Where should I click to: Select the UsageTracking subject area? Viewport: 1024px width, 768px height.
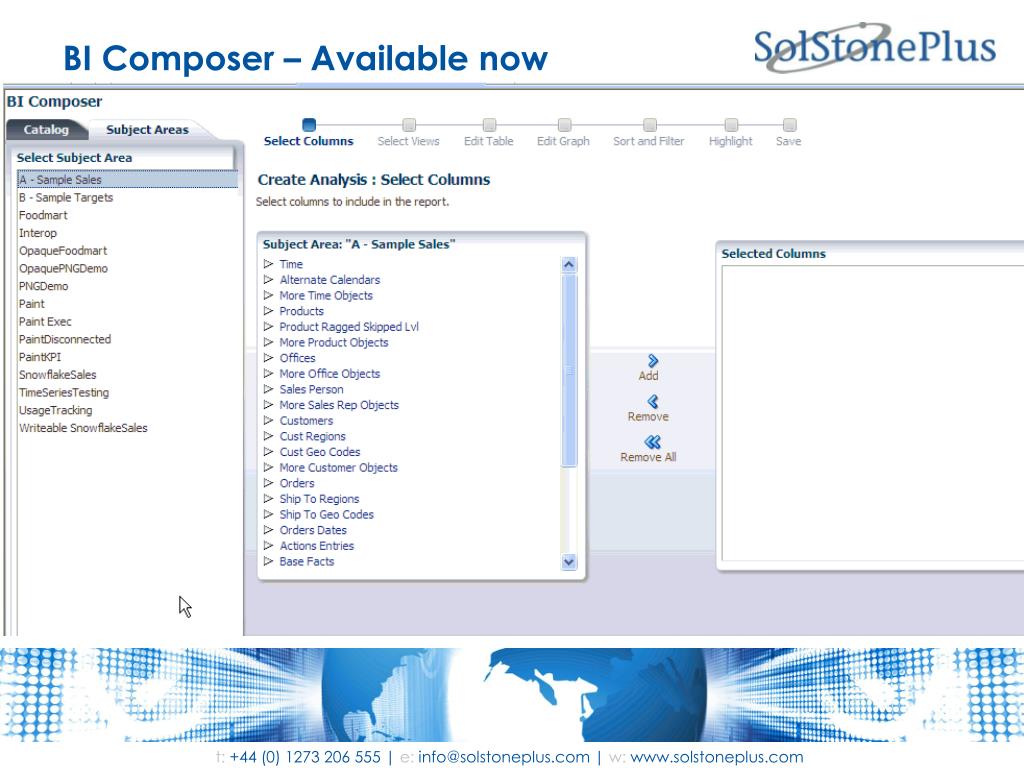pyautogui.click(x=56, y=410)
